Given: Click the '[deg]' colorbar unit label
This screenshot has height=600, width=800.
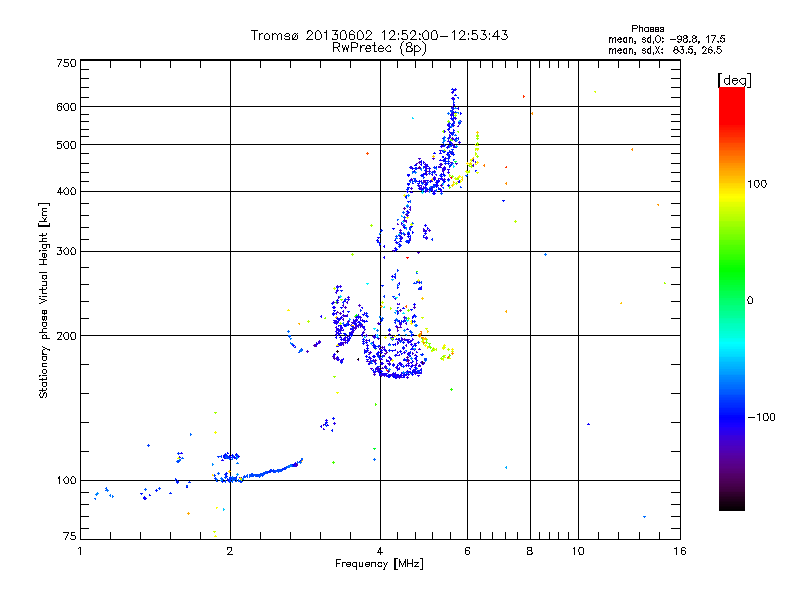Looking at the screenshot, I should tap(734, 80).
